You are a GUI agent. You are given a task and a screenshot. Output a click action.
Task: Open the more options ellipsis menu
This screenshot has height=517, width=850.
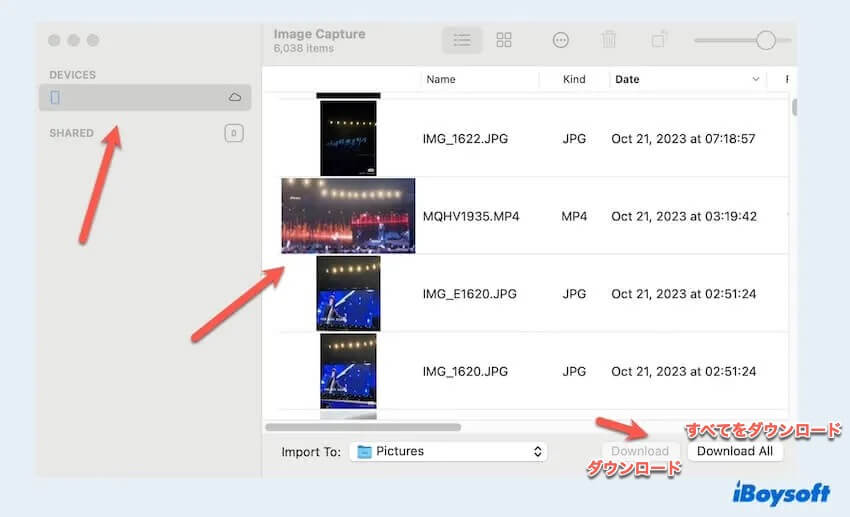pyautogui.click(x=561, y=40)
